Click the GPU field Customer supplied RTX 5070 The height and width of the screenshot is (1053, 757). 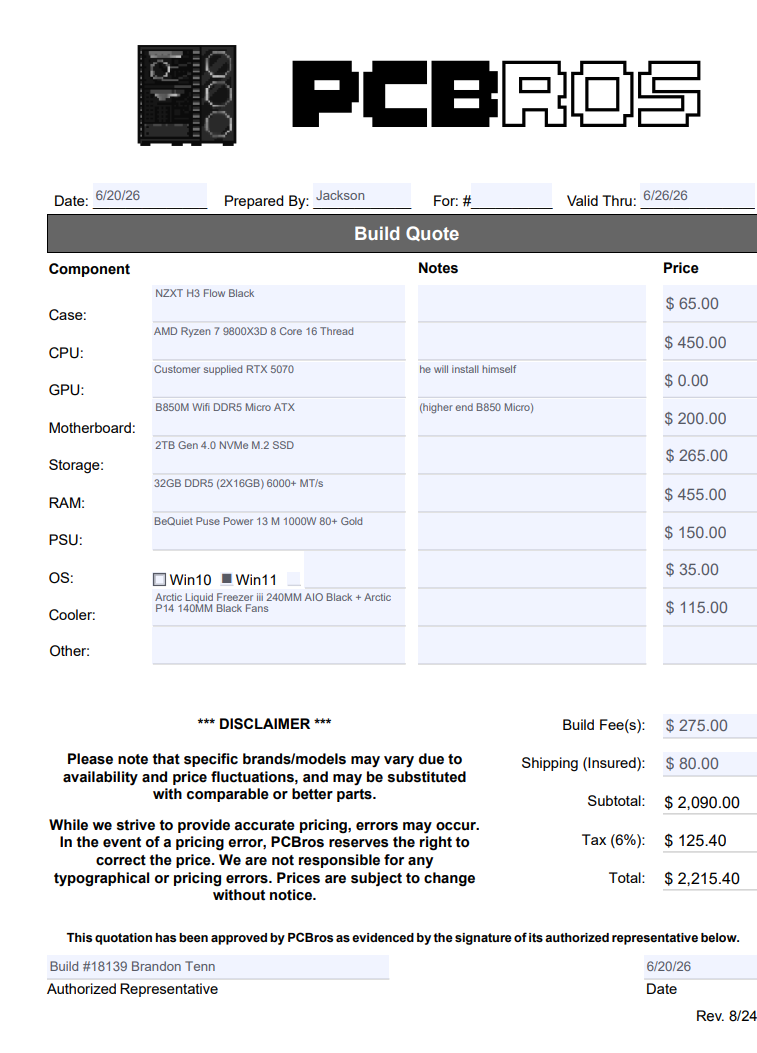coord(279,379)
